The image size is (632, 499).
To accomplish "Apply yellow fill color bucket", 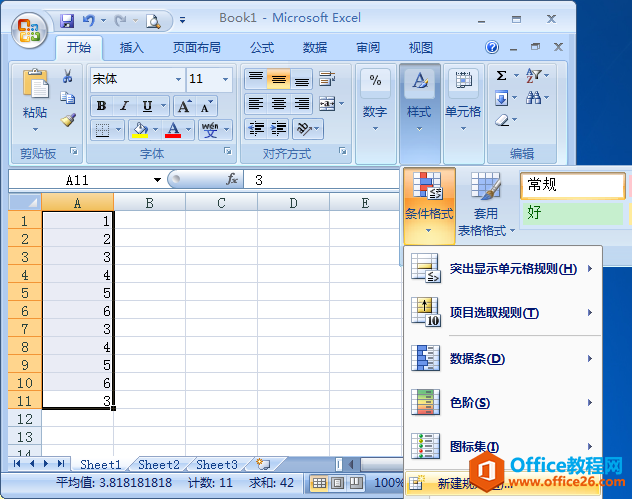I will [x=140, y=130].
